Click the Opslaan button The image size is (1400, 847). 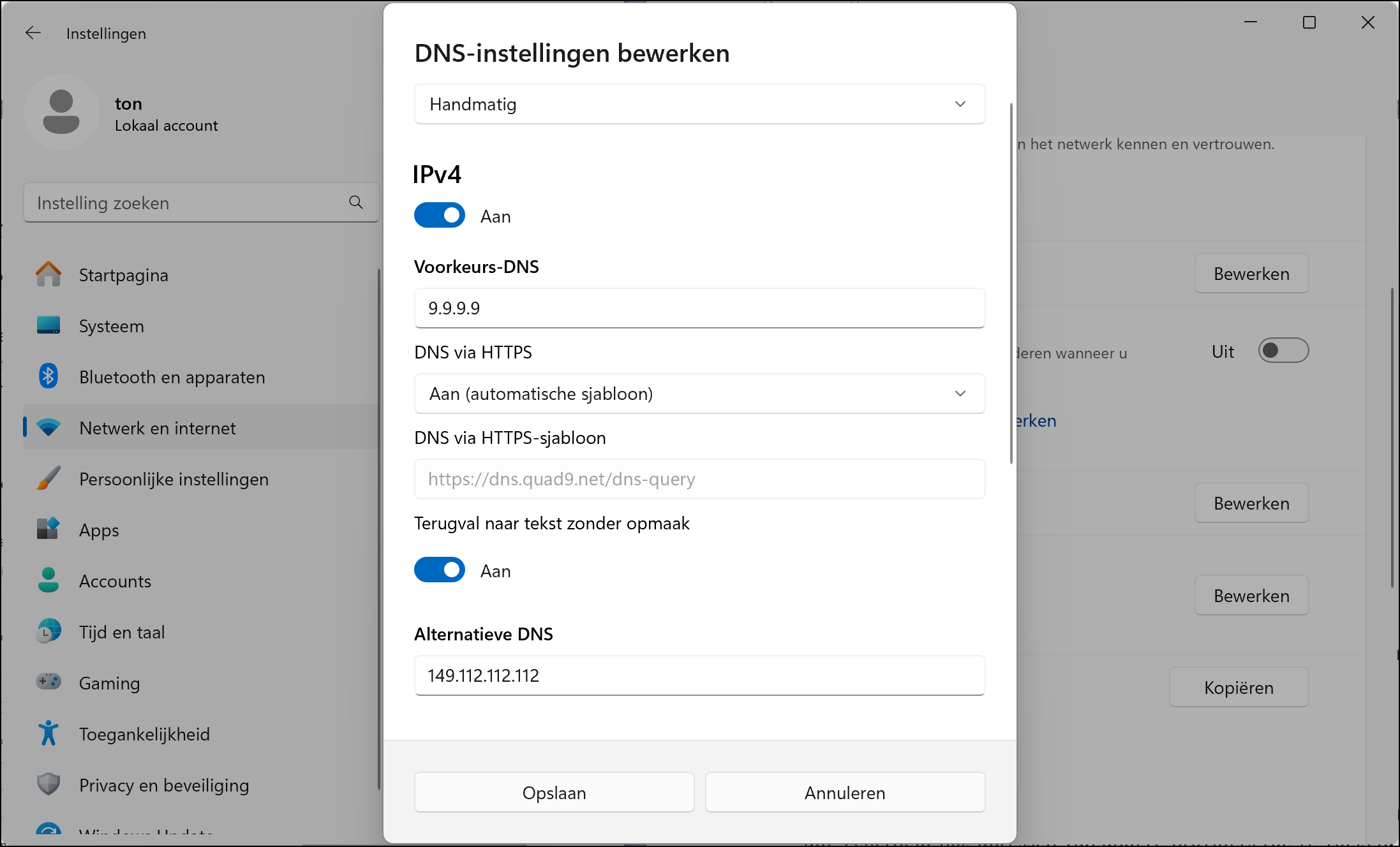[554, 793]
